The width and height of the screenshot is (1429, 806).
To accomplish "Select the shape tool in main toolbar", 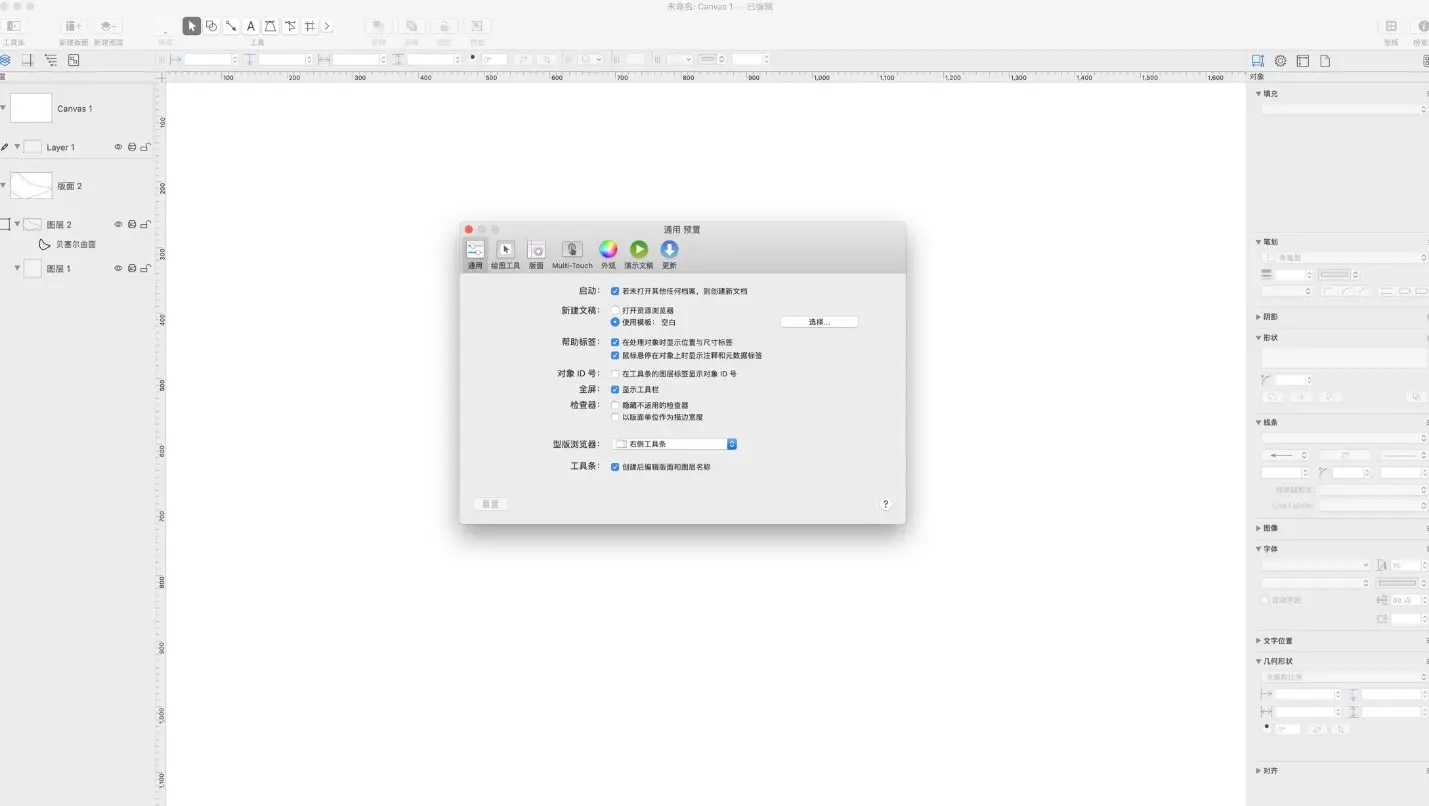I will 211,26.
